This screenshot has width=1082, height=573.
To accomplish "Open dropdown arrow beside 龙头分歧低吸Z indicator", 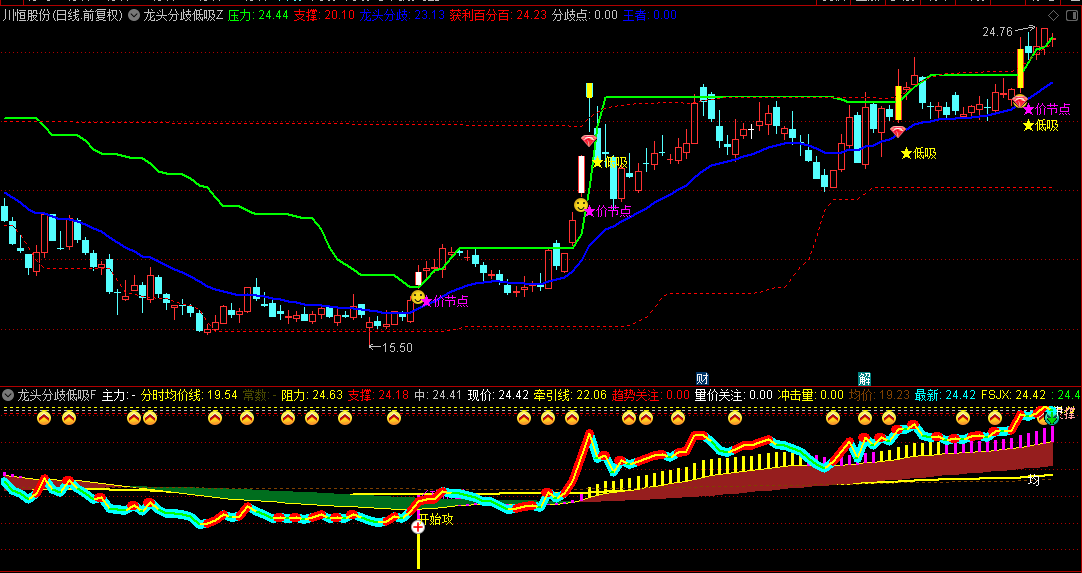I will (134, 15).
